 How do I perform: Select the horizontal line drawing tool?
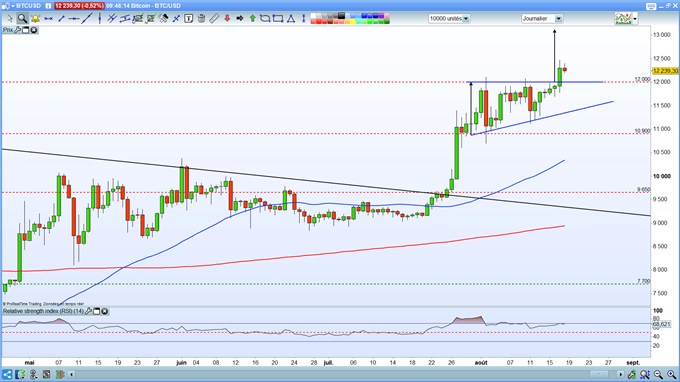(49, 19)
